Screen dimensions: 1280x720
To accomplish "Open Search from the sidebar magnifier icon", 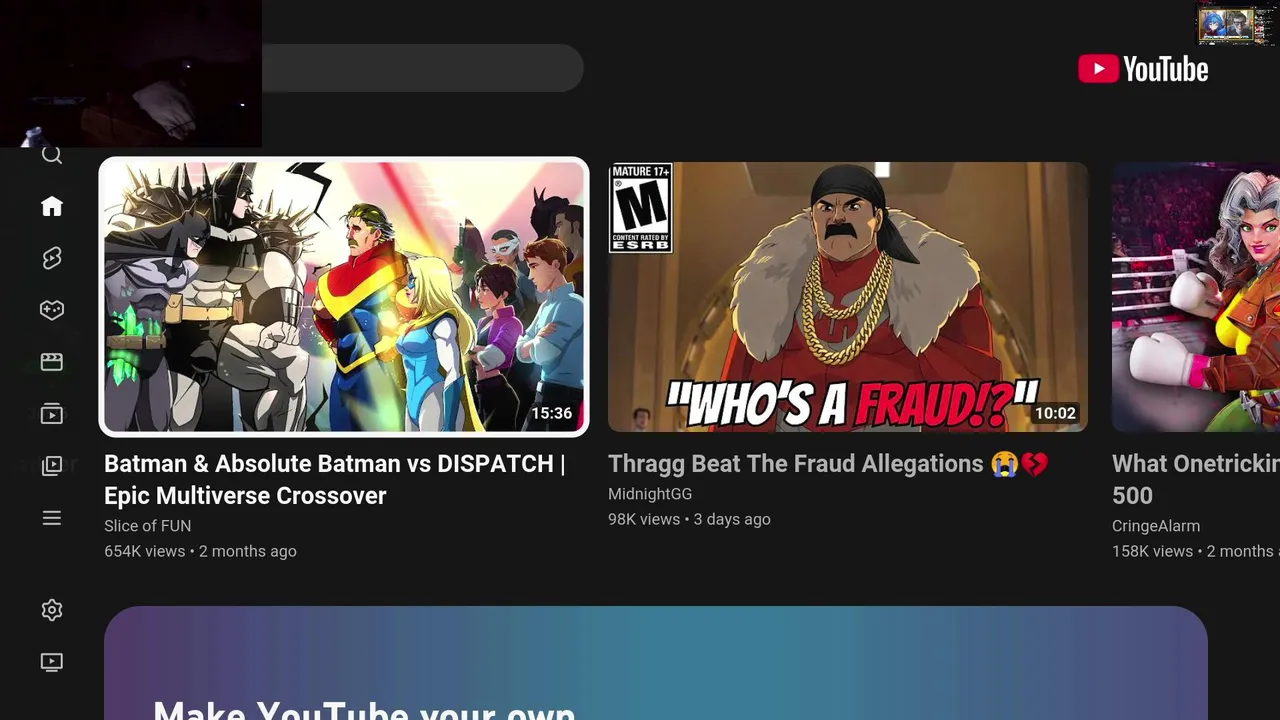I will [52, 155].
